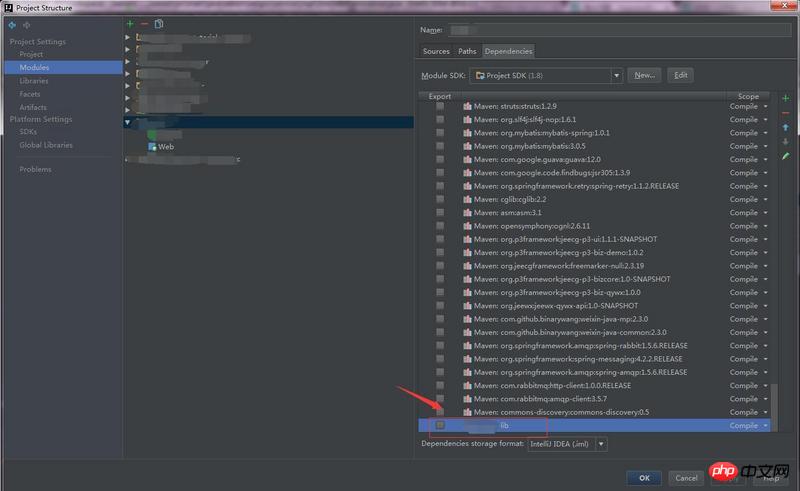The width and height of the screenshot is (800, 491).
Task: Toggle export for jsr305:1.3.9
Action: click(440, 173)
